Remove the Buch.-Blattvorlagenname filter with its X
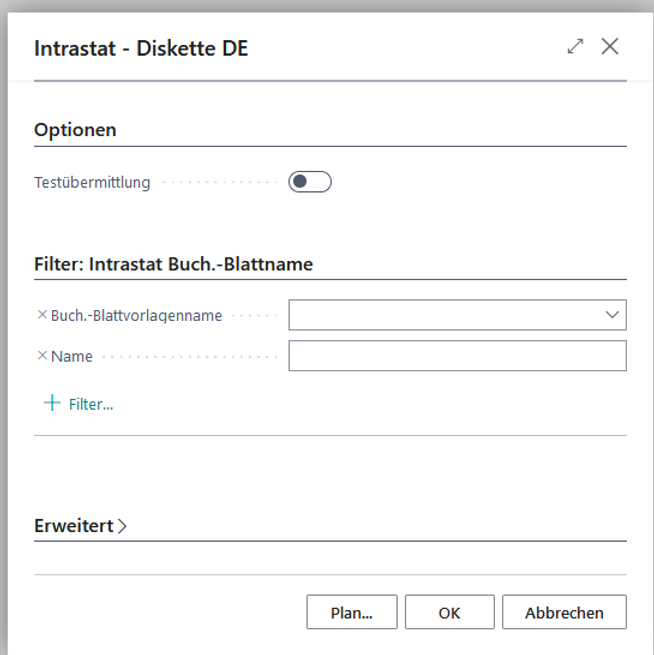Image resolution: width=654 pixels, height=655 pixels. tap(42, 315)
